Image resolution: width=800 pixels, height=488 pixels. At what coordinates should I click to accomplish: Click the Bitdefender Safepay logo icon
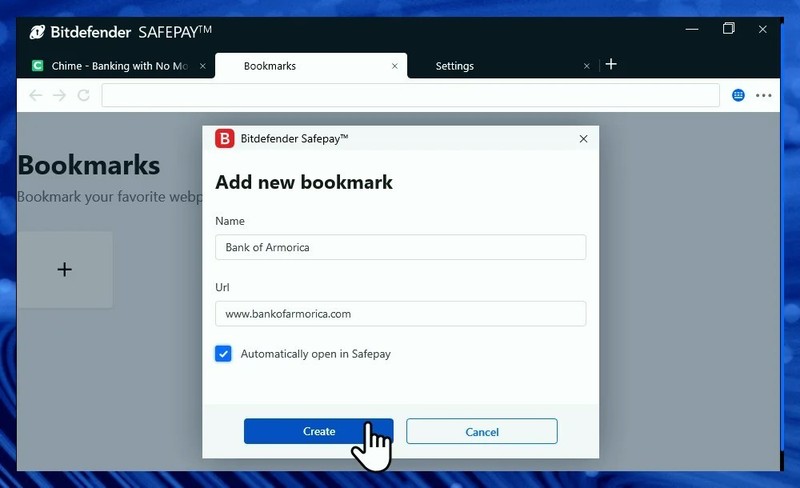[x=37, y=32]
